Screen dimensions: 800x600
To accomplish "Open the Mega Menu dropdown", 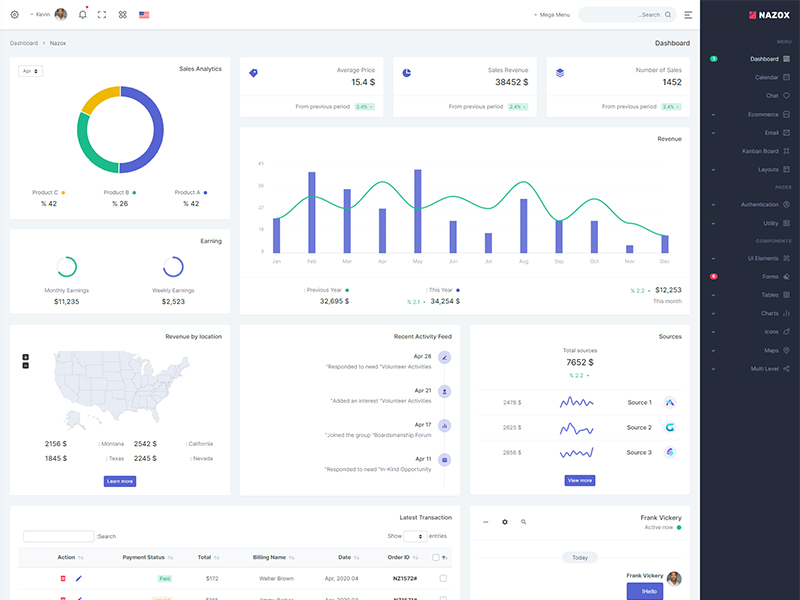I will tap(551, 15).
